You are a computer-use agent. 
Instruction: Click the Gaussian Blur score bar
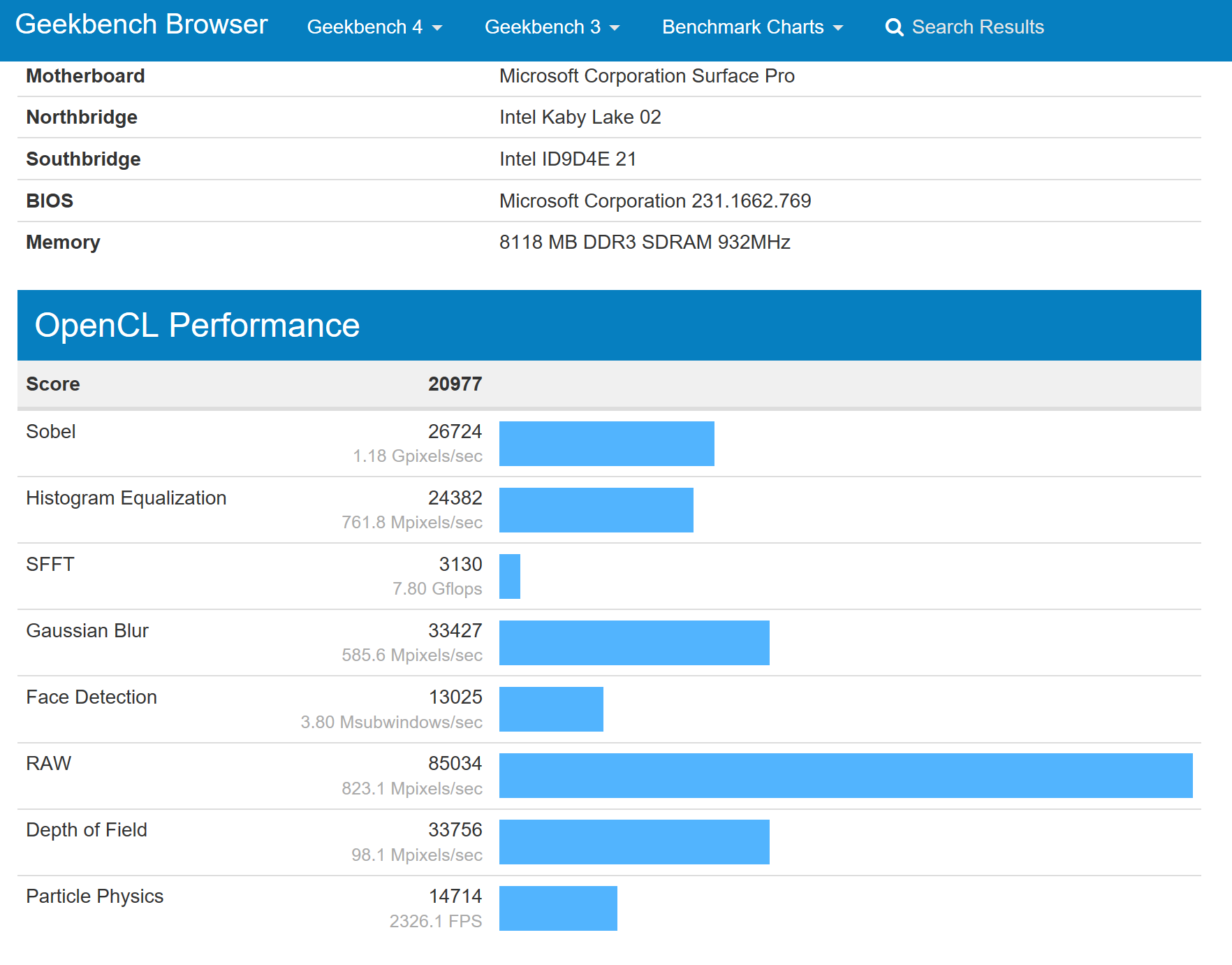(634, 643)
